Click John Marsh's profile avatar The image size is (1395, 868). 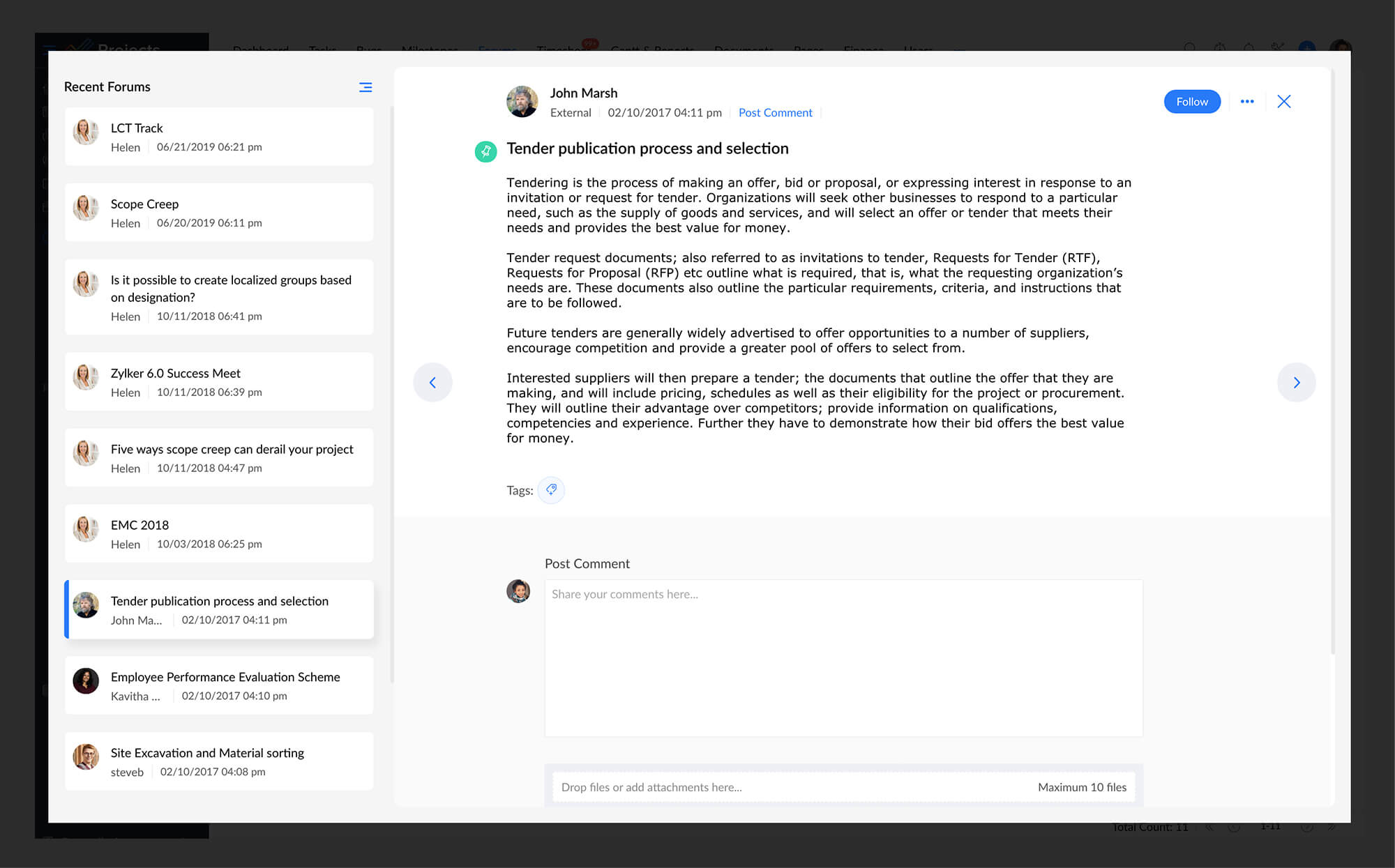coord(522,102)
